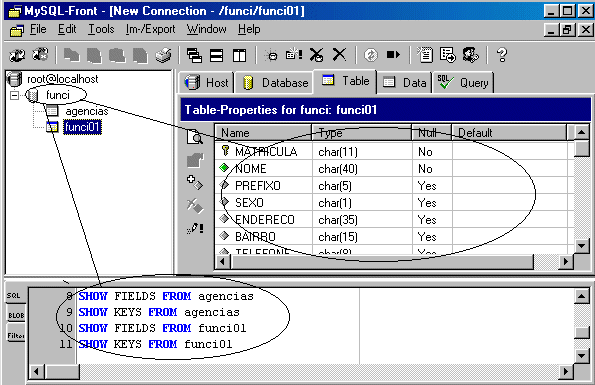The height and width of the screenshot is (385, 595).
Task: Click the disconnect toolbar icon beside connect
Action: click(x=40, y=55)
